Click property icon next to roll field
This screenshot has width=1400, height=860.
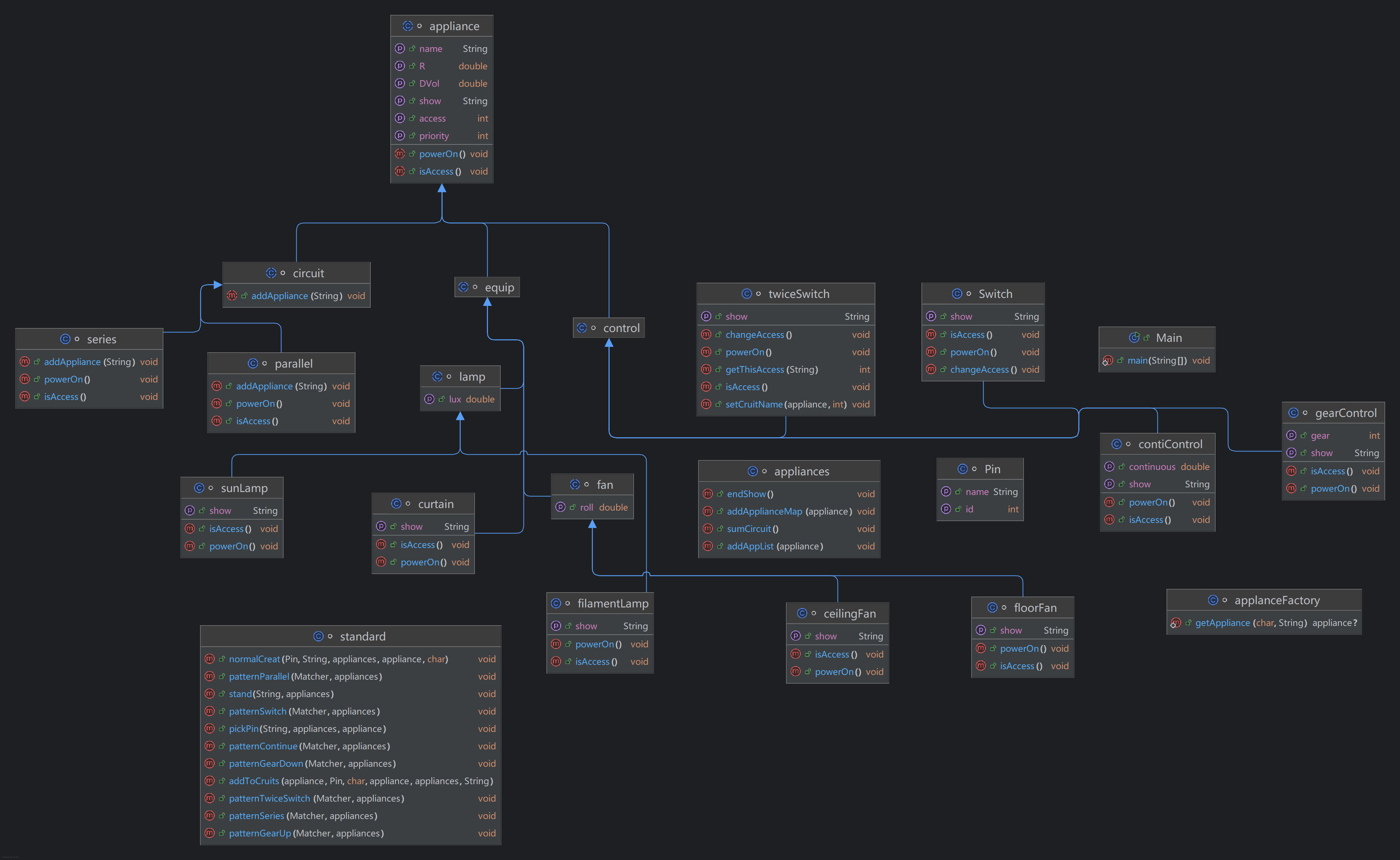[561, 507]
